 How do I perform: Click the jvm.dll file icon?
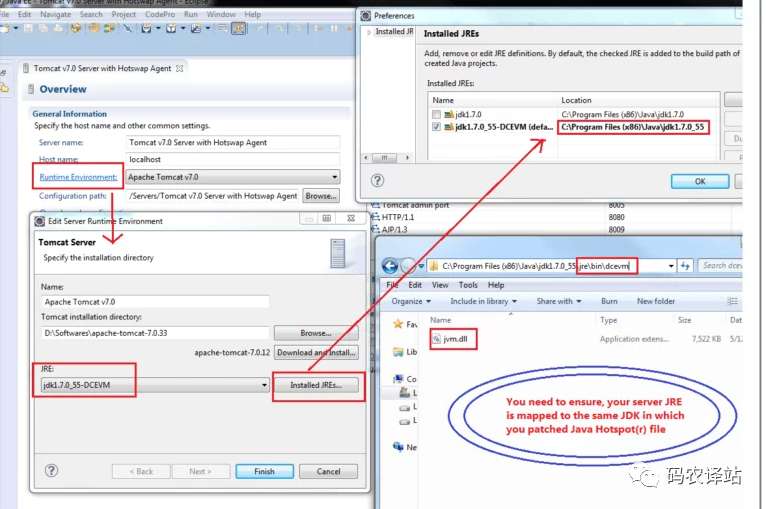(x=437, y=339)
